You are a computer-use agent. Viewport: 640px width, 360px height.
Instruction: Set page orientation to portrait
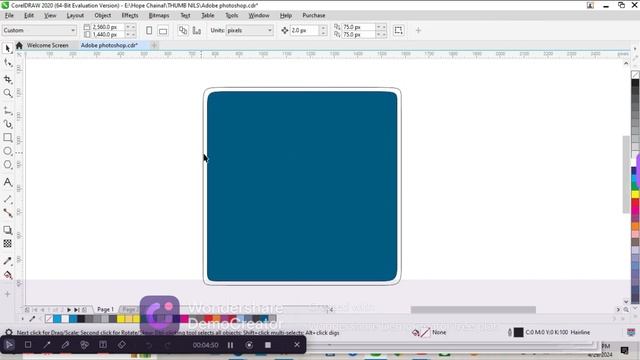(x=149, y=31)
